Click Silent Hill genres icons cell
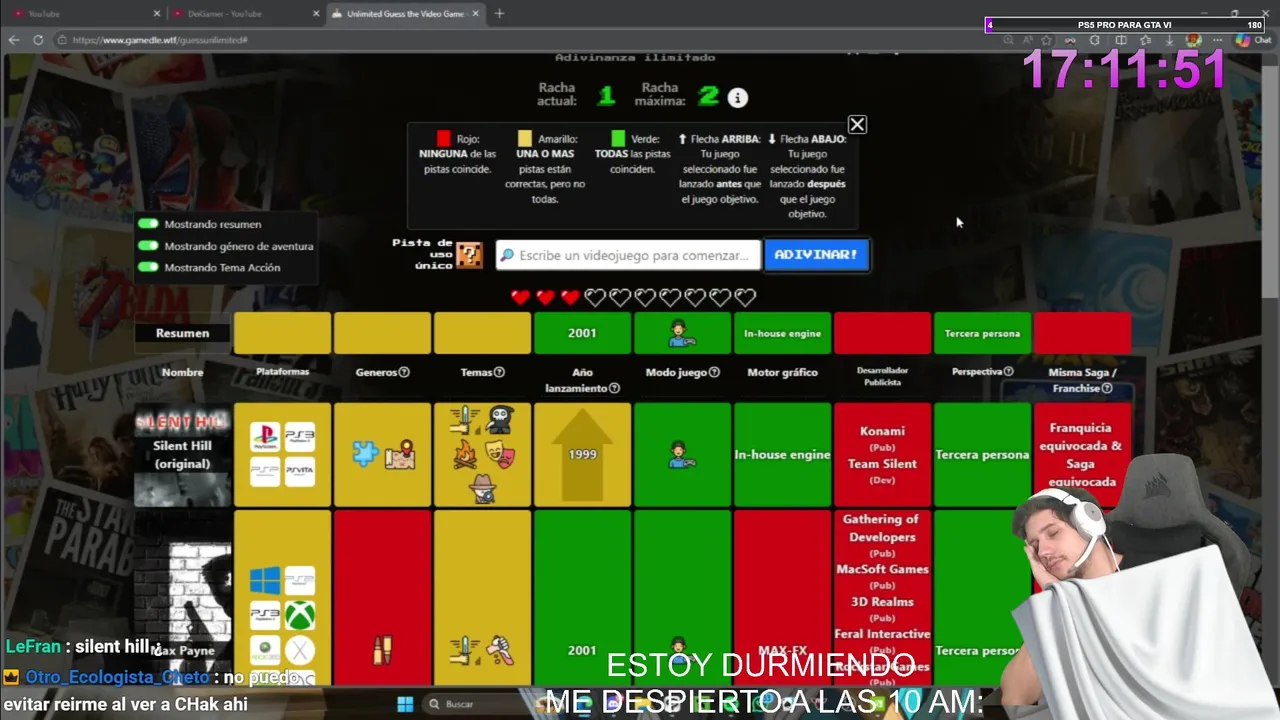 coord(382,454)
